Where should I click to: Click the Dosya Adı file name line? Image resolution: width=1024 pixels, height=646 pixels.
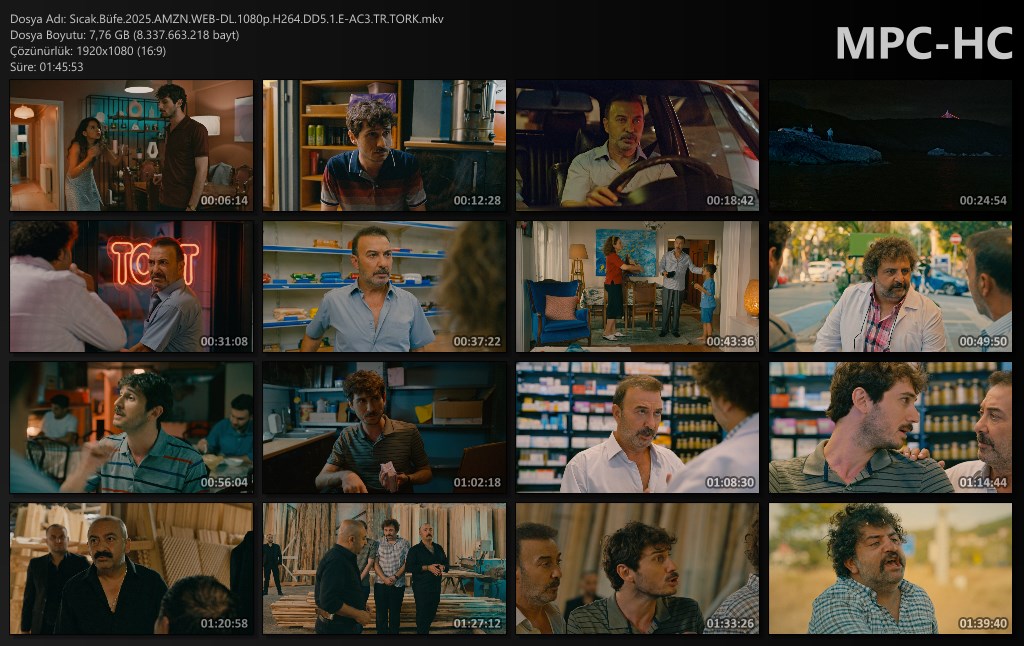point(227,19)
